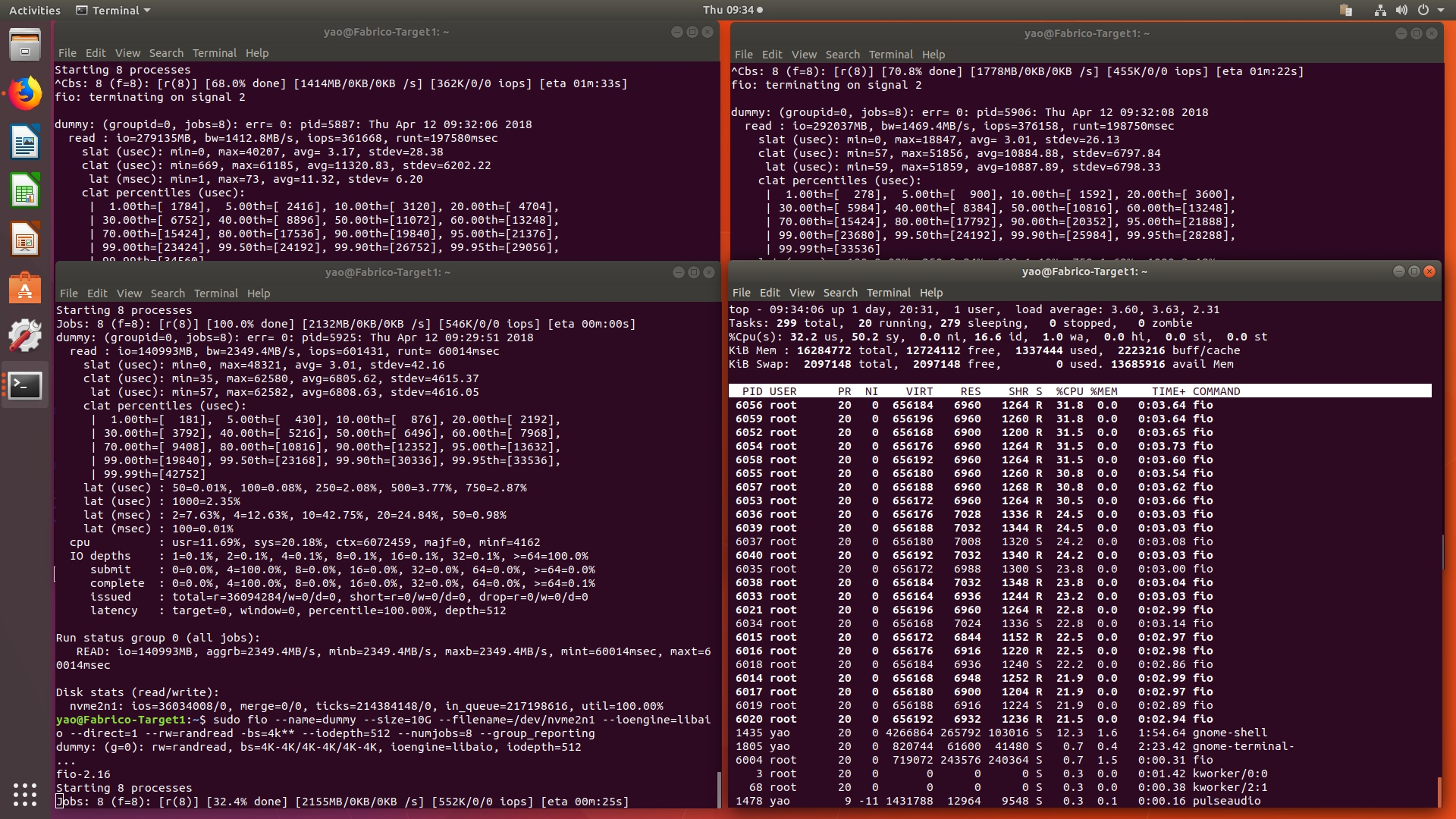Image resolution: width=1456 pixels, height=819 pixels.
Task: Click Activities overview button
Action: (x=34, y=10)
